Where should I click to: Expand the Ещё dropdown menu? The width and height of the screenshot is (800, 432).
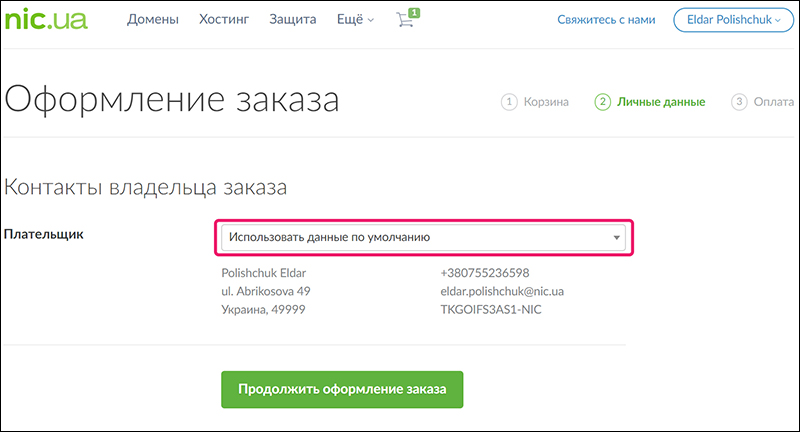click(356, 19)
